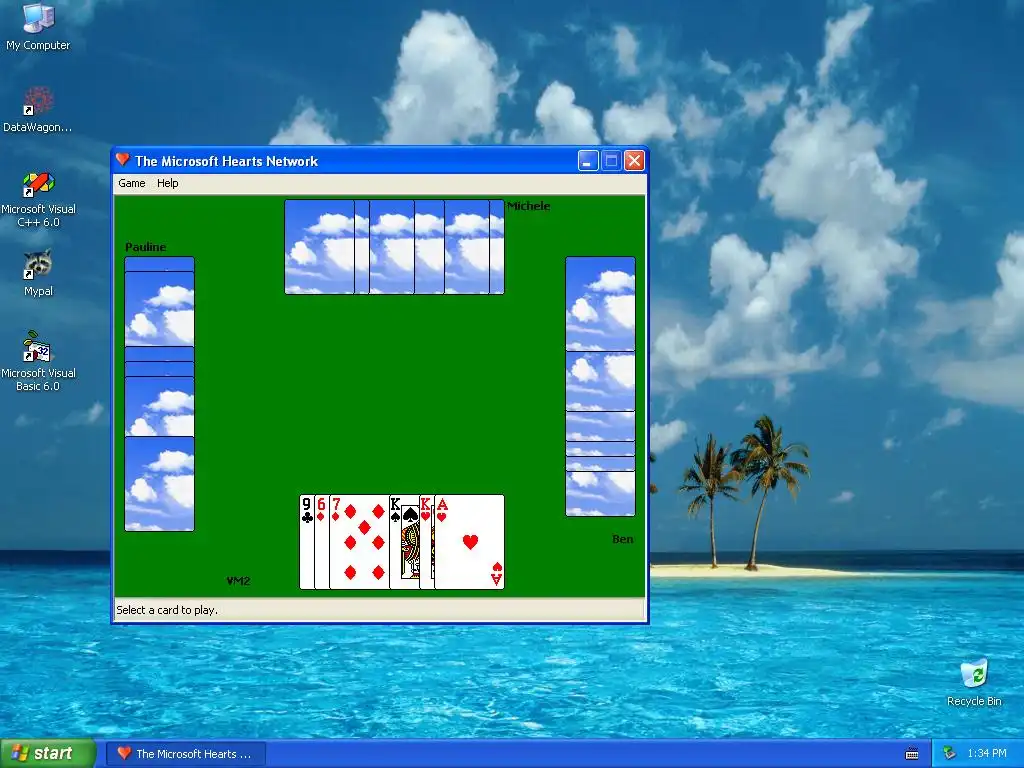Image resolution: width=1024 pixels, height=768 pixels.
Task: Click the status text 'Select a card to play.'
Action: click(167, 610)
